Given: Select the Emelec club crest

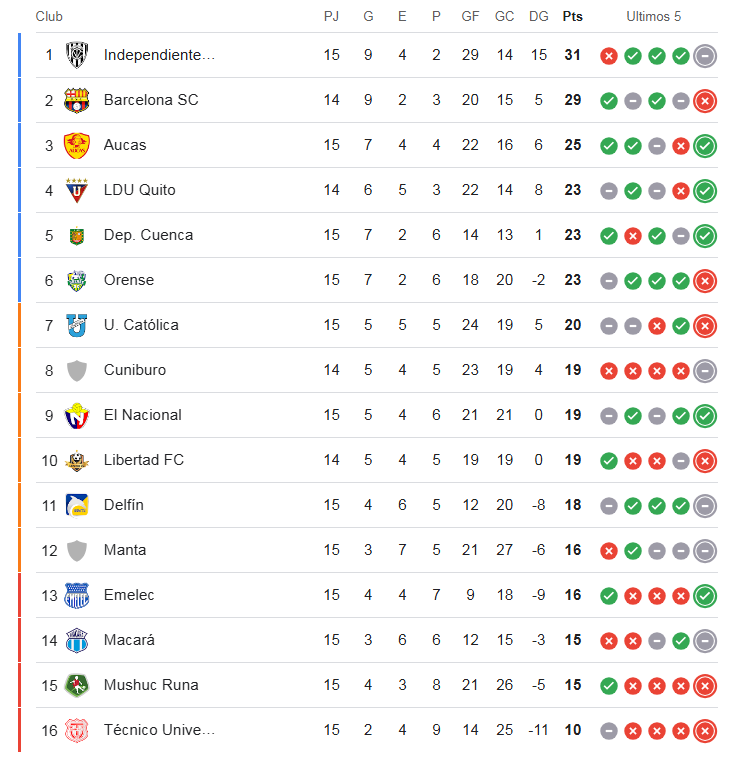Looking at the screenshot, I should coord(77,595).
